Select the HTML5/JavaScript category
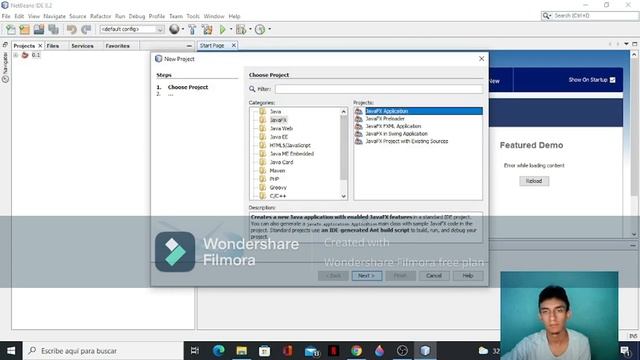The width and height of the screenshot is (640, 360). [290, 145]
